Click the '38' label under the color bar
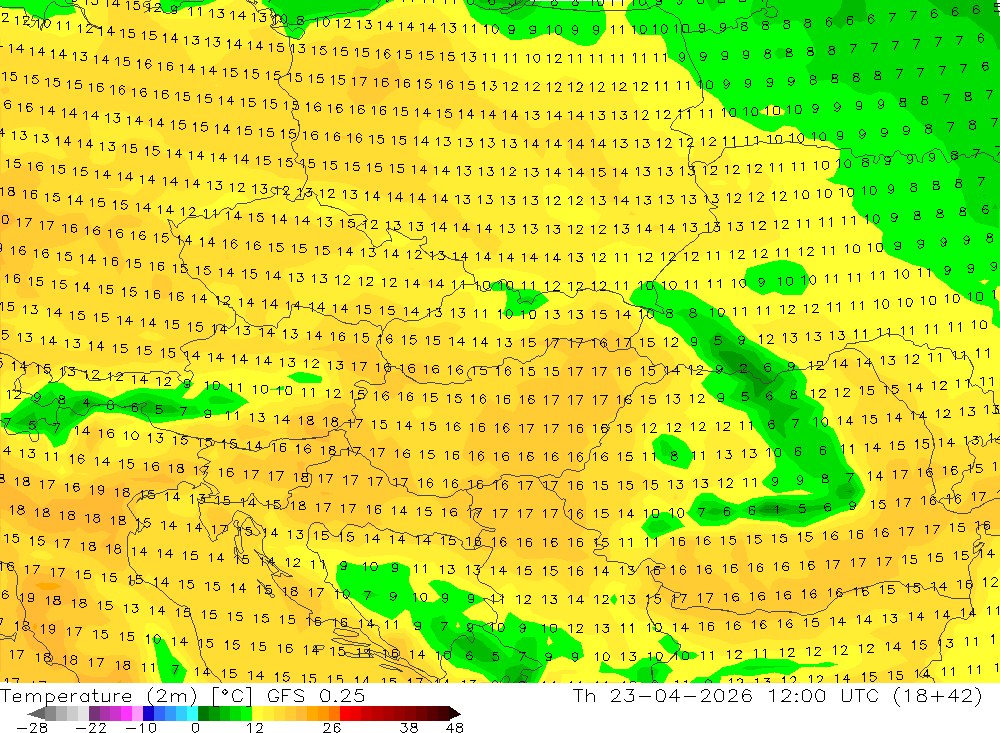The image size is (1000, 733). point(409,727)
